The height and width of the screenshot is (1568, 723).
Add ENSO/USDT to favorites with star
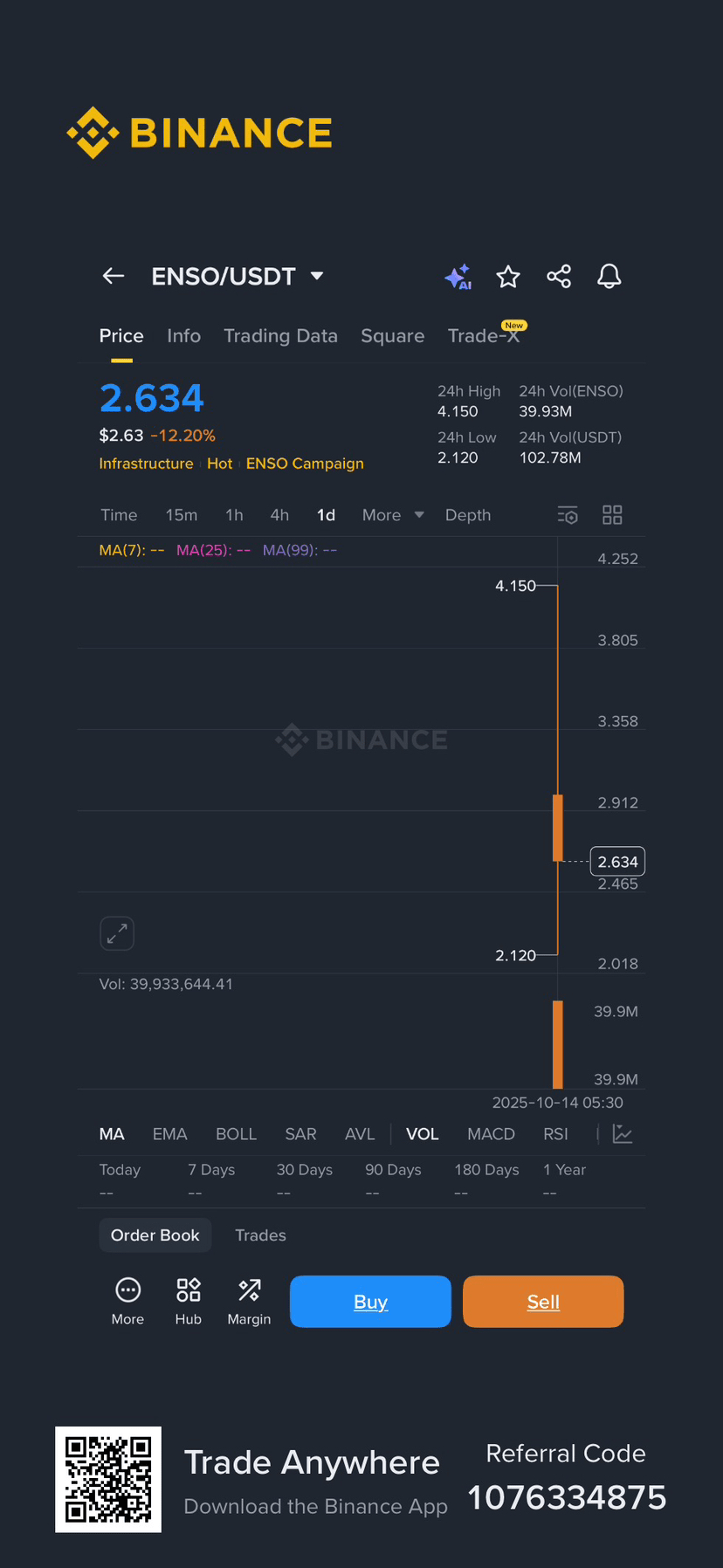click(508, 277)
